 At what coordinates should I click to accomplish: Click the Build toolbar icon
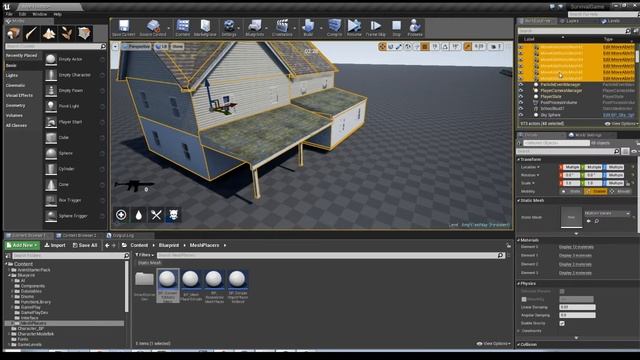tap(308, 27)
